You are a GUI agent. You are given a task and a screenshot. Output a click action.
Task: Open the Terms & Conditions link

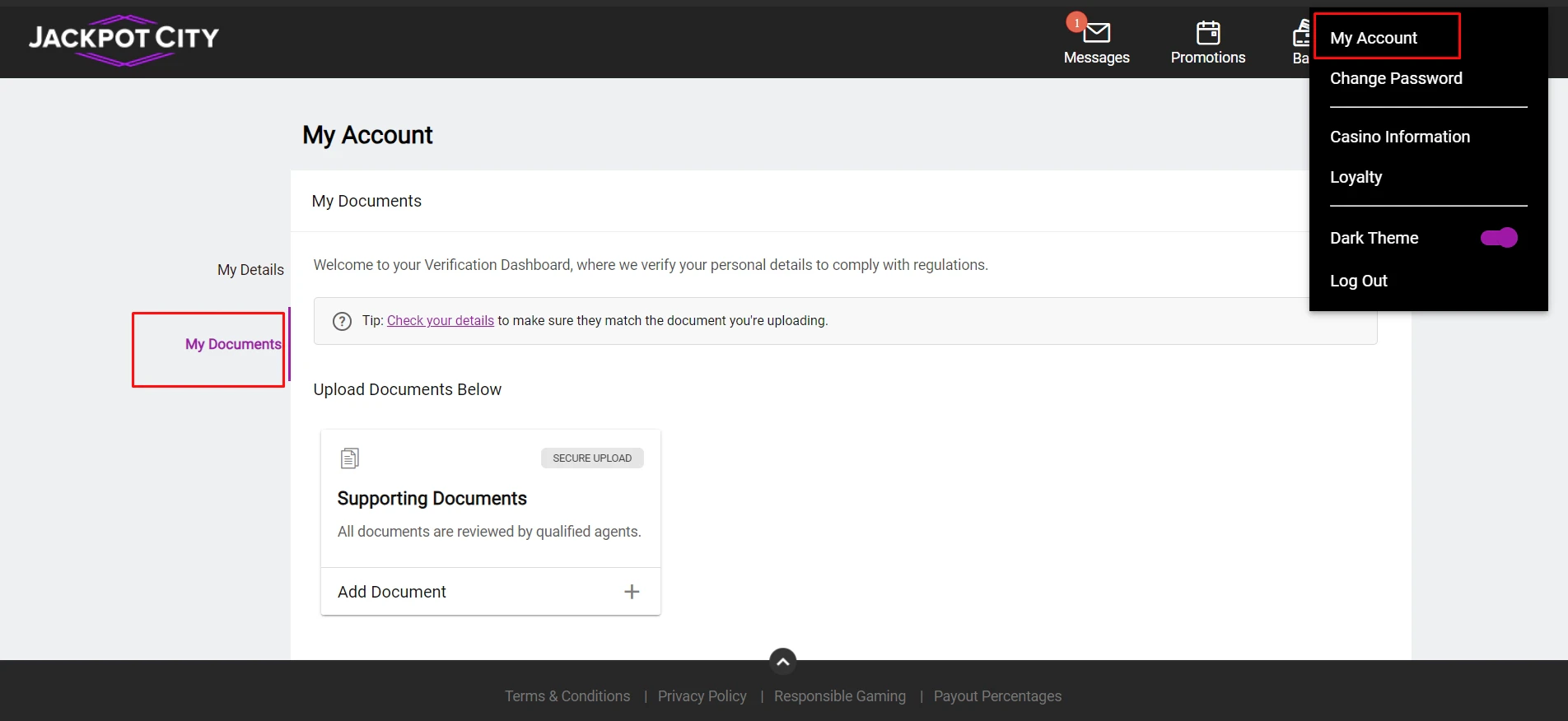(x=567, y=696)
